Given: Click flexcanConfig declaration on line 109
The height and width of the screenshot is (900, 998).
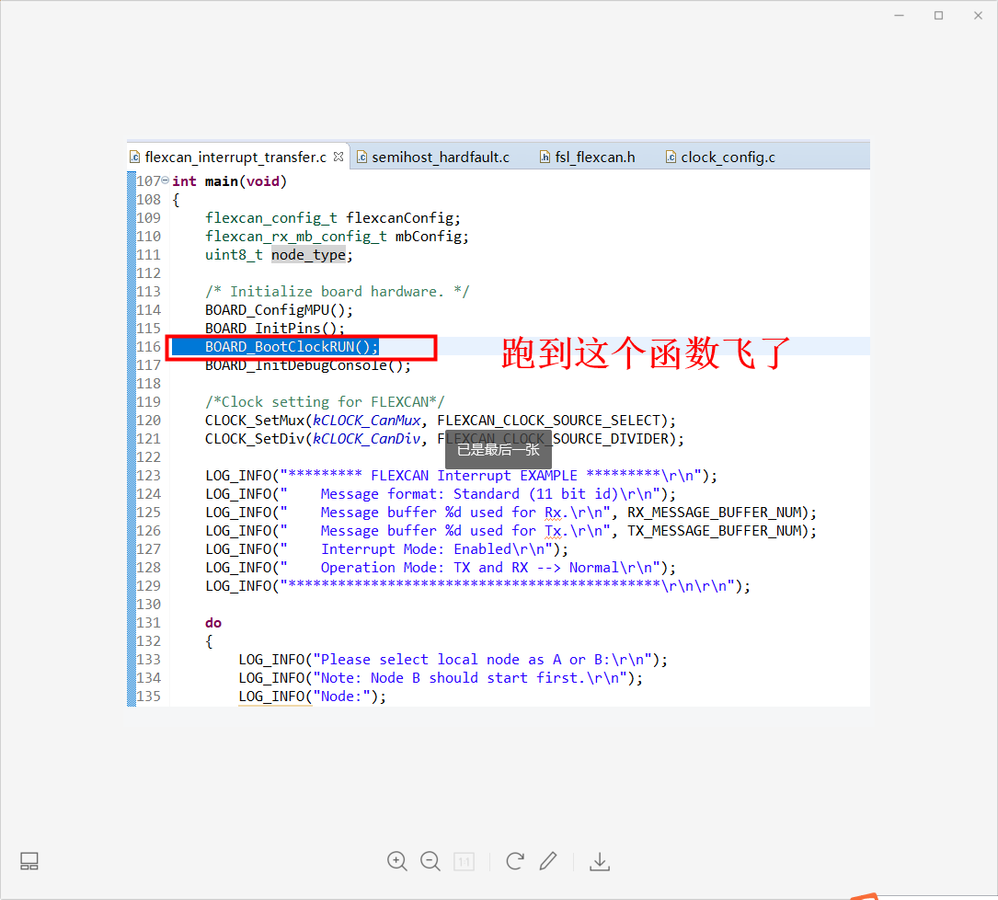Looking at the screenshot, I should tap(400, 218).
